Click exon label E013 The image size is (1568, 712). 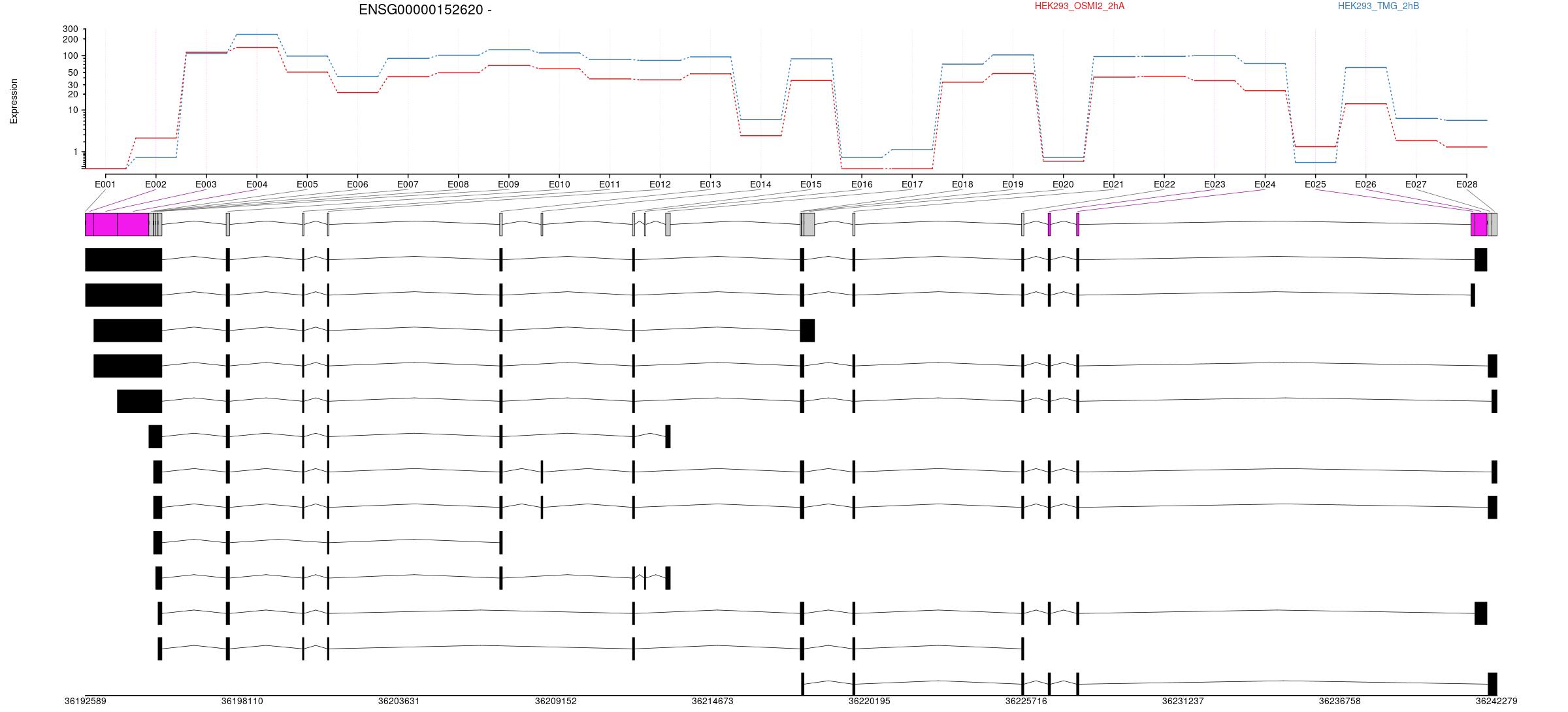tap(710, 184)
